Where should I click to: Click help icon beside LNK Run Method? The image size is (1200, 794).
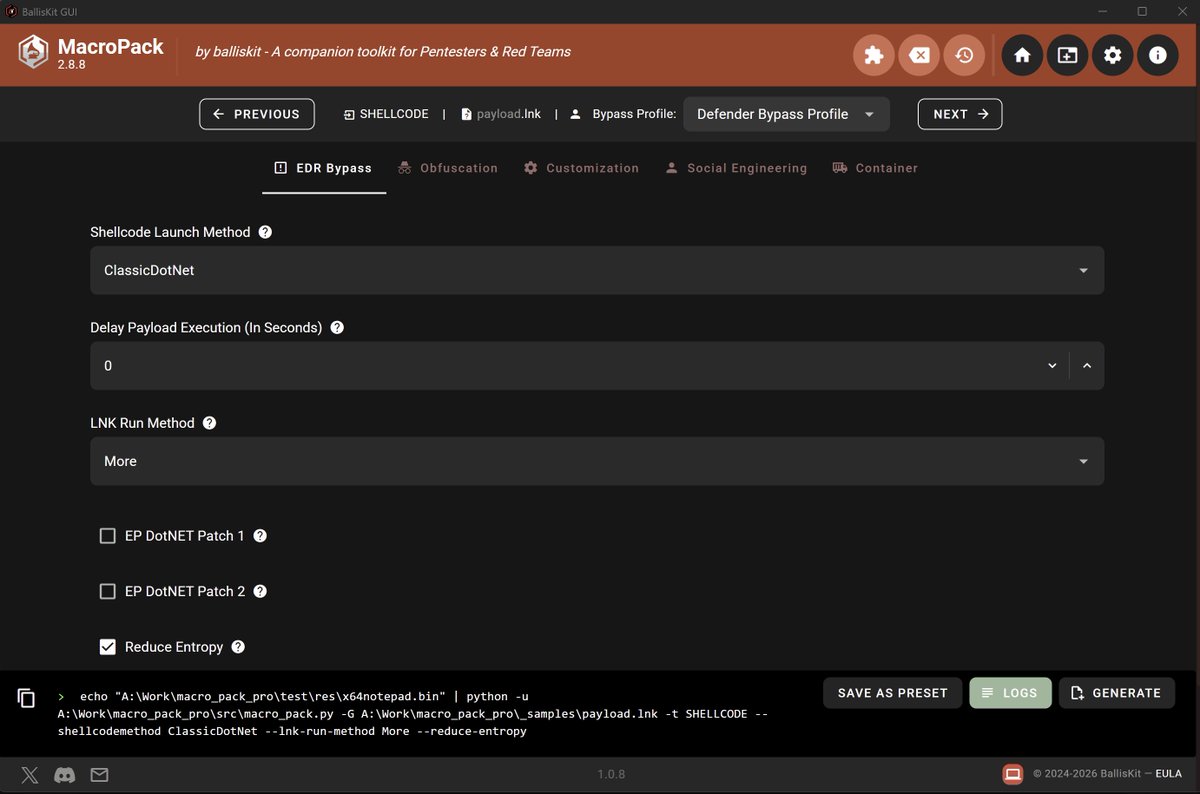tap(209, 423)
